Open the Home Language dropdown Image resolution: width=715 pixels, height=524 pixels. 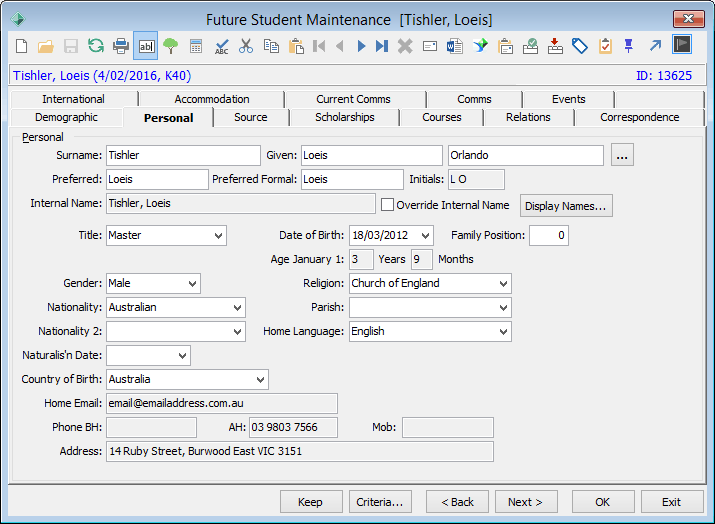[x=503, y=332]
